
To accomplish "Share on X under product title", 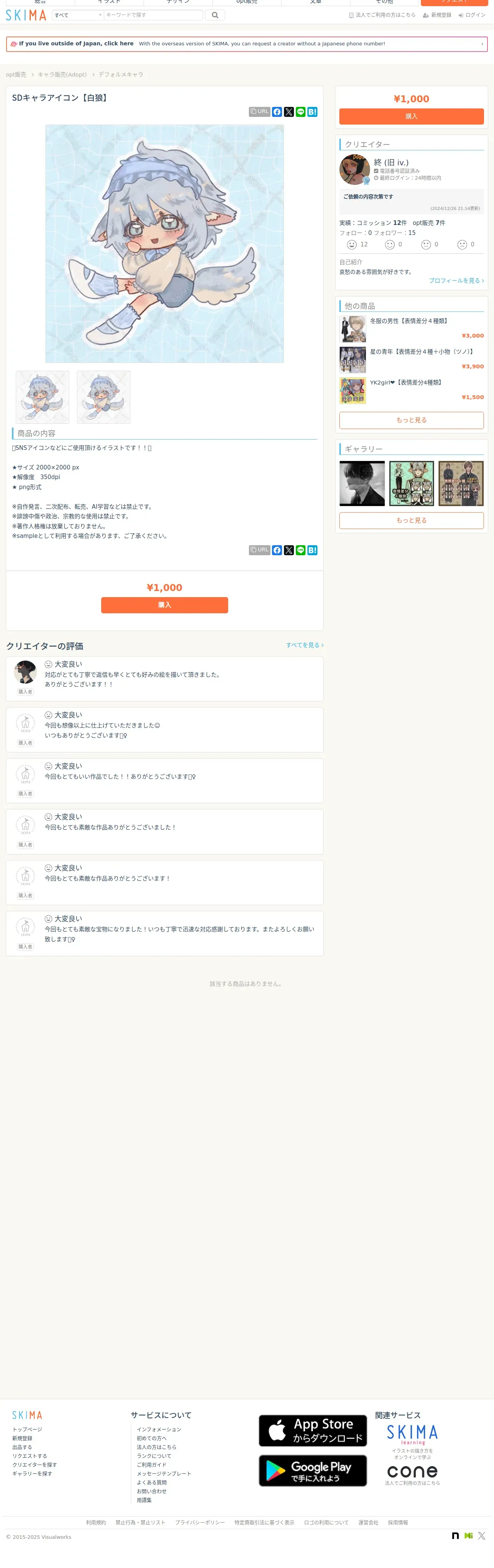I will [x=289, y=112].
